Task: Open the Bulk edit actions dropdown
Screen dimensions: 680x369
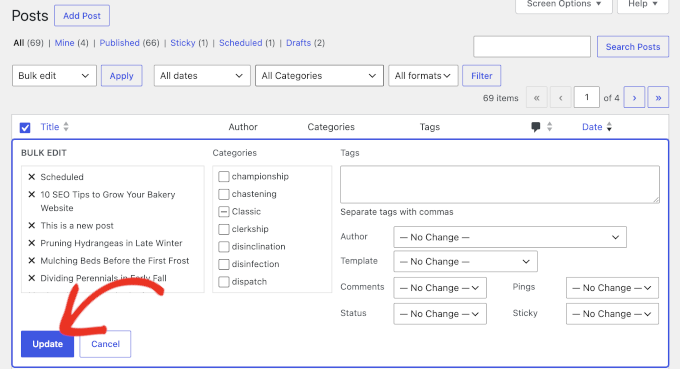Action: [54, 76]
